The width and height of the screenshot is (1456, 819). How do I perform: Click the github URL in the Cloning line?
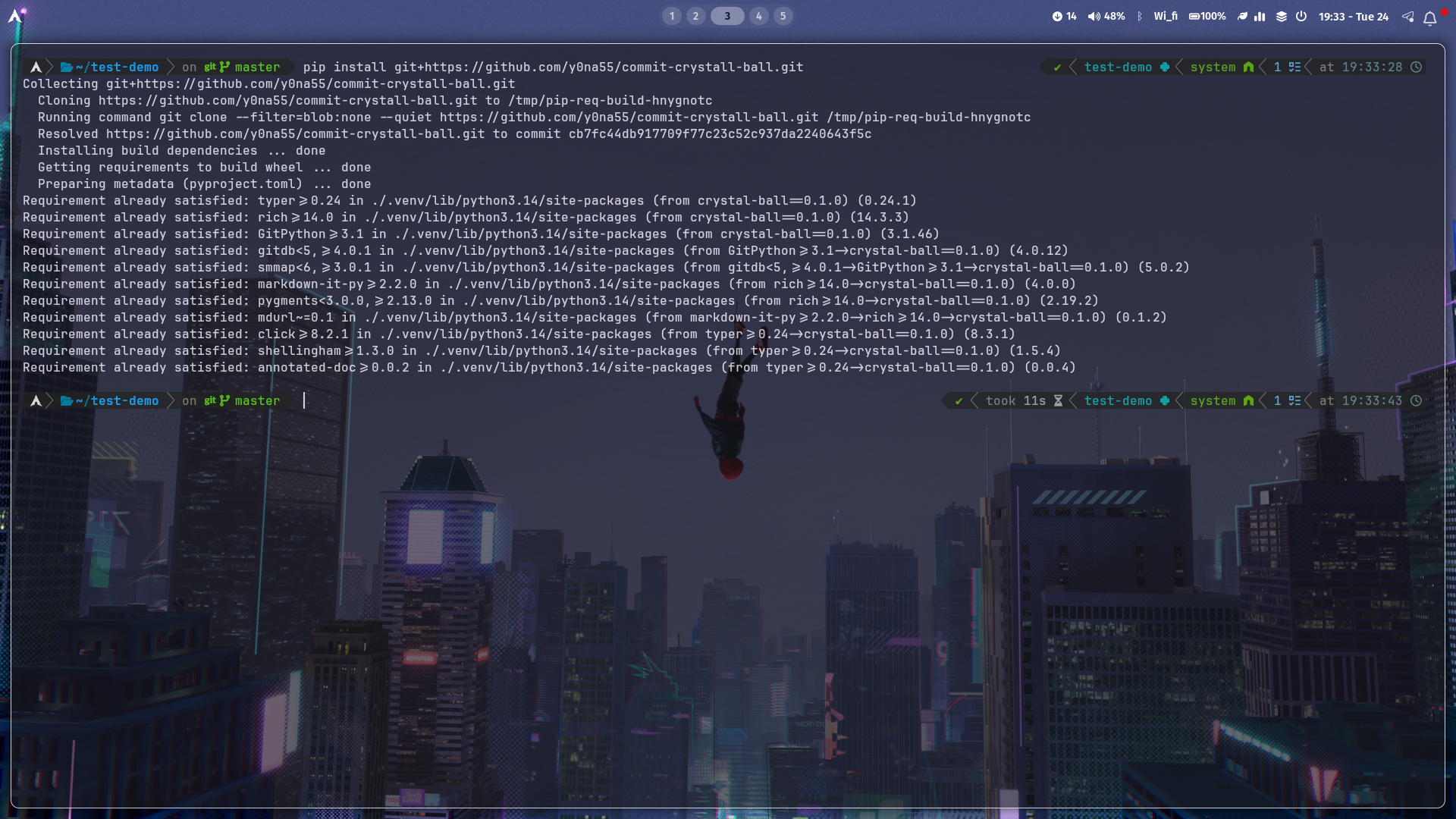[287, 101]
